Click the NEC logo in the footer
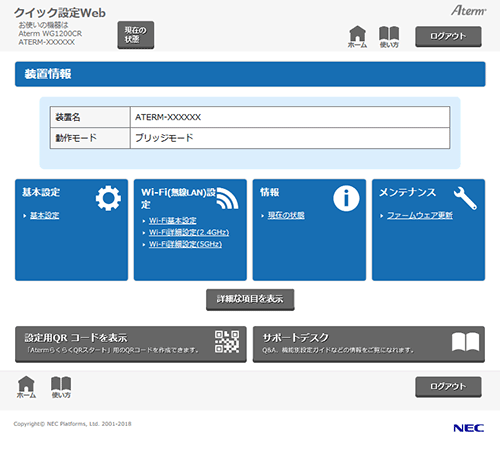 (x=469, y=428)
